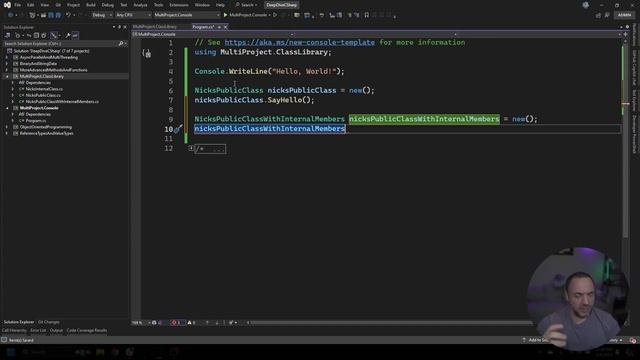Expand the collapsed code region on line 12

point(191,149)
